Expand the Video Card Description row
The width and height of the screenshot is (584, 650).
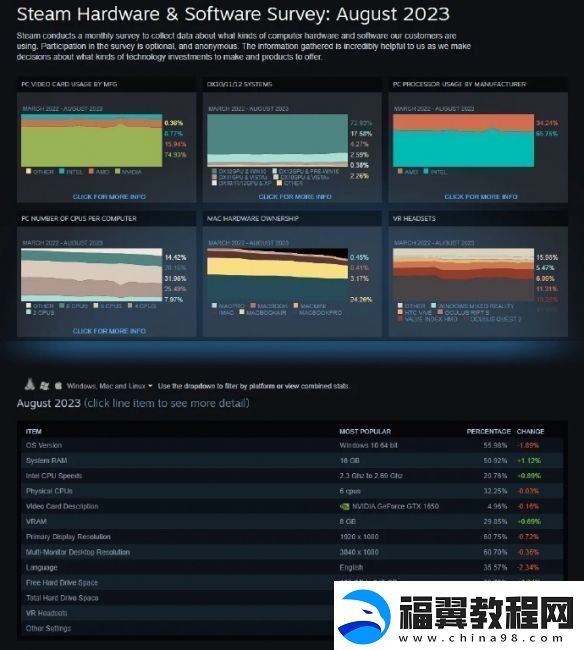pyautogui.click(x=292, y=506)
